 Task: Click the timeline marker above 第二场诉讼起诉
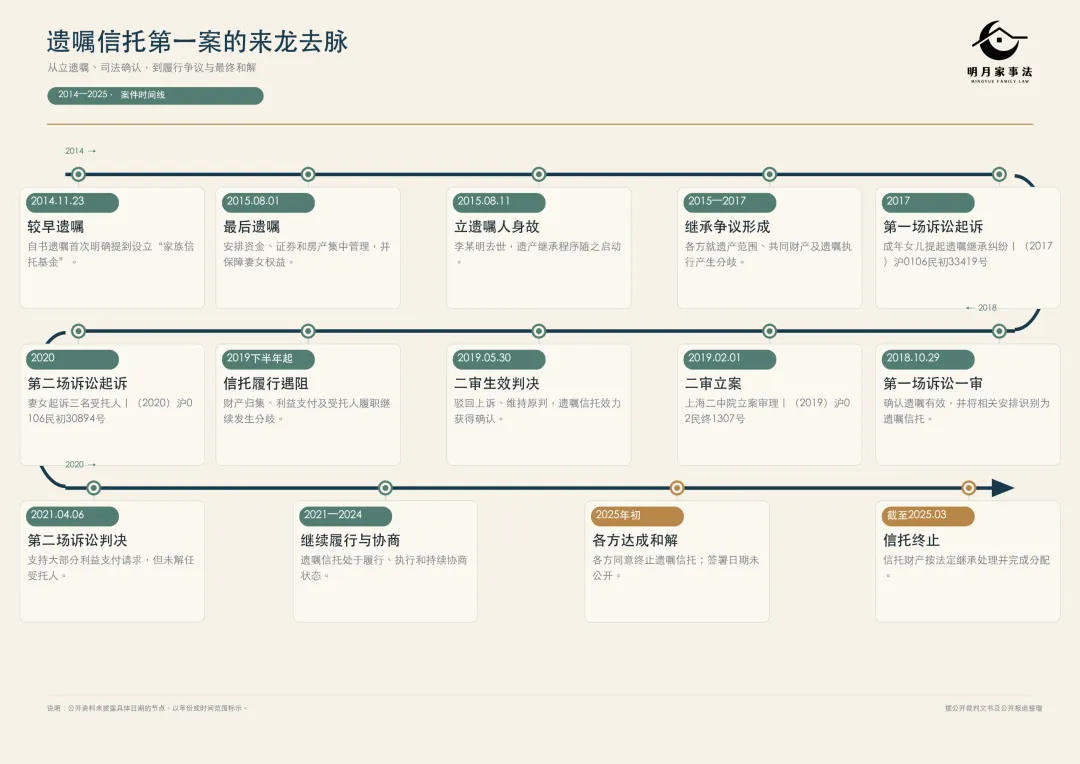tap(79, 331)
